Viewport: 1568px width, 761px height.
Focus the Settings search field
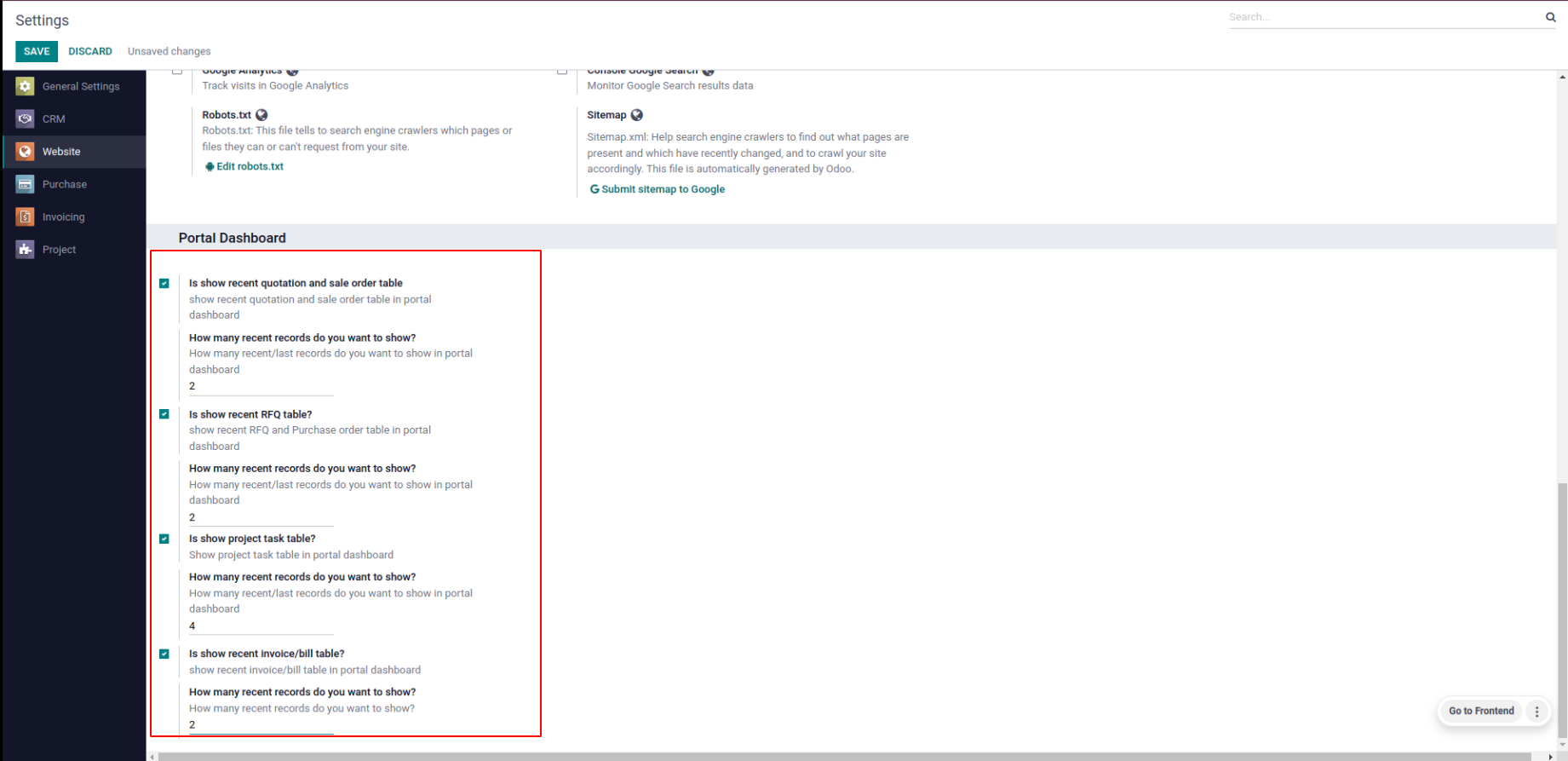1385,17
